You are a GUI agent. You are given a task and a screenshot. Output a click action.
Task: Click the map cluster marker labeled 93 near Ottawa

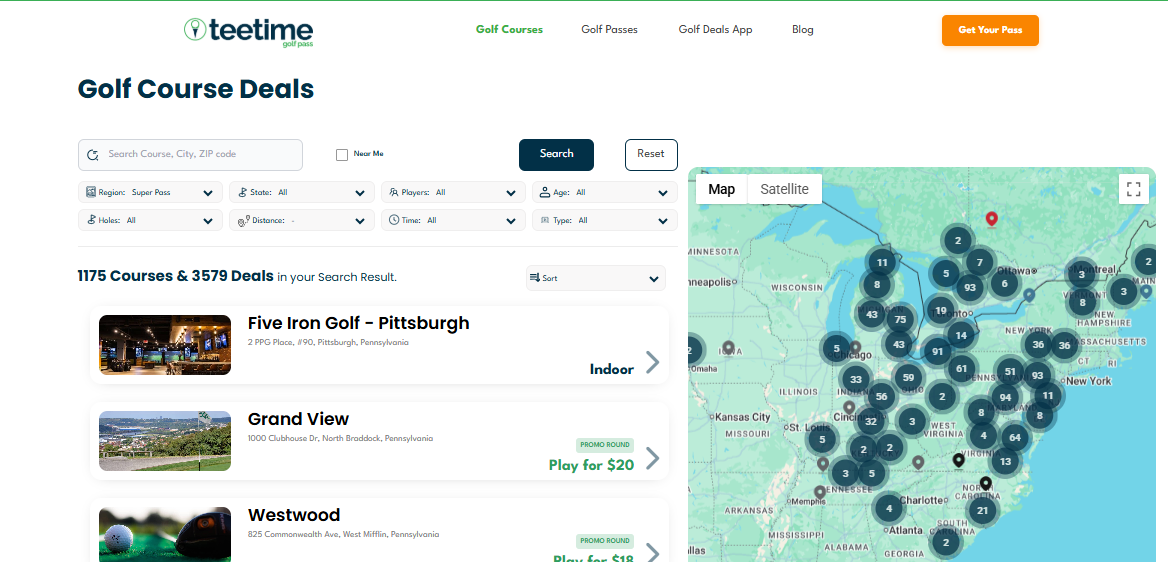point(968,287)
